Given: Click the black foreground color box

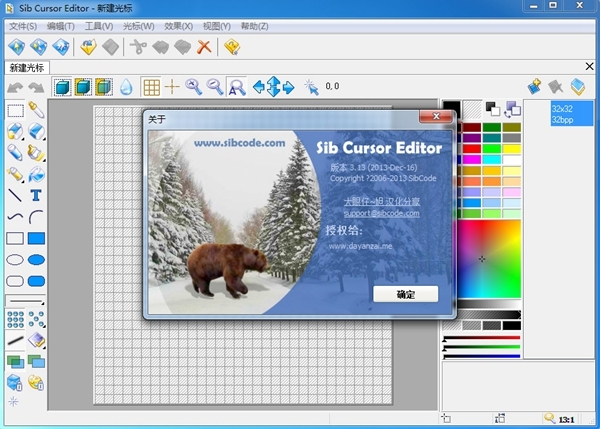Looking at the screenshot, I should point(452,109).
